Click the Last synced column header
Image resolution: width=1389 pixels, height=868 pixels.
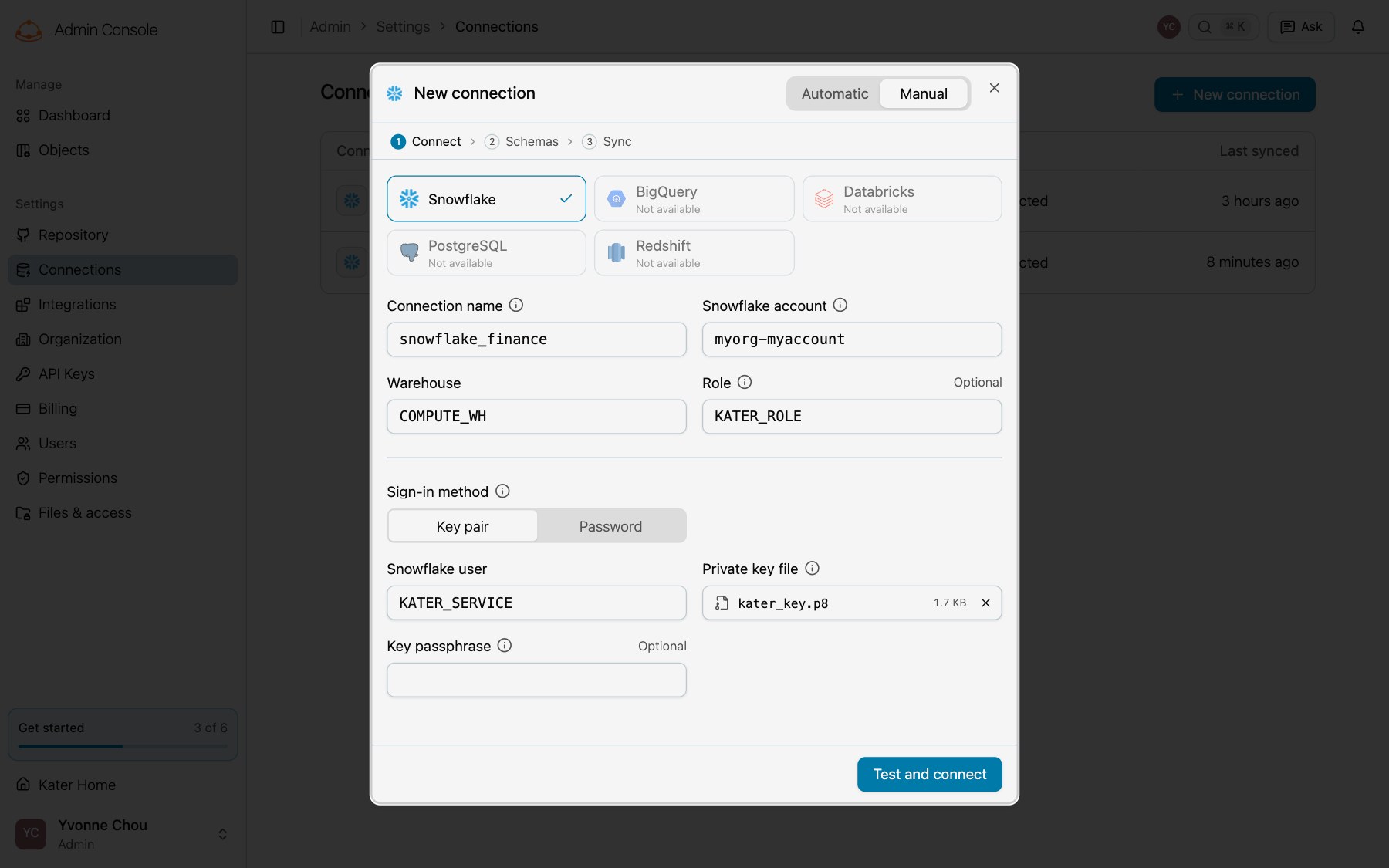[x=1259, y=151]
